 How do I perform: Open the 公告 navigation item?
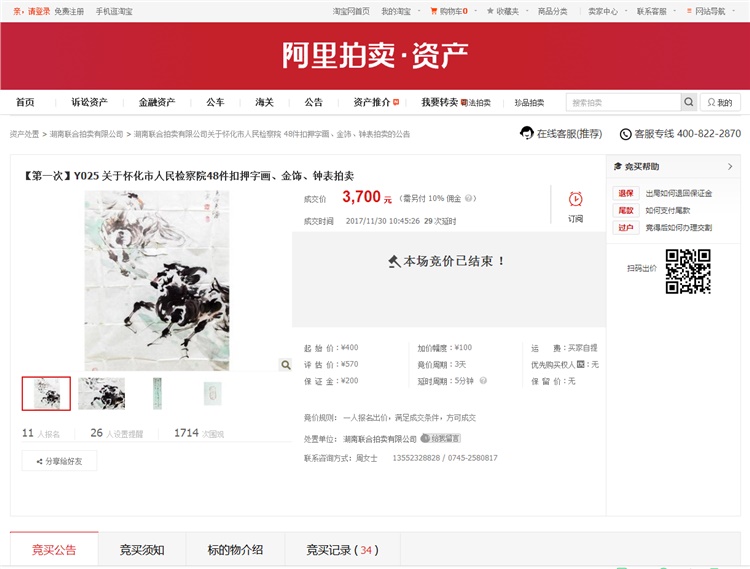313,102
